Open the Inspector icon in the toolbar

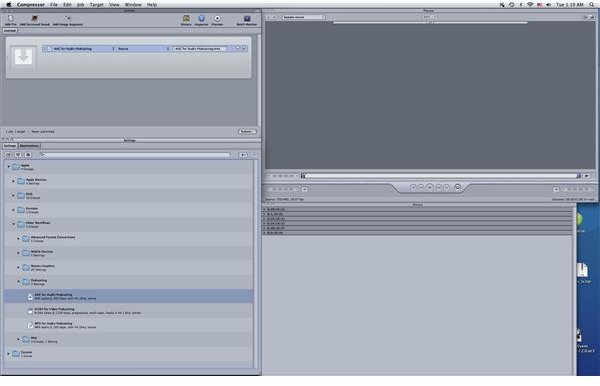201,19
